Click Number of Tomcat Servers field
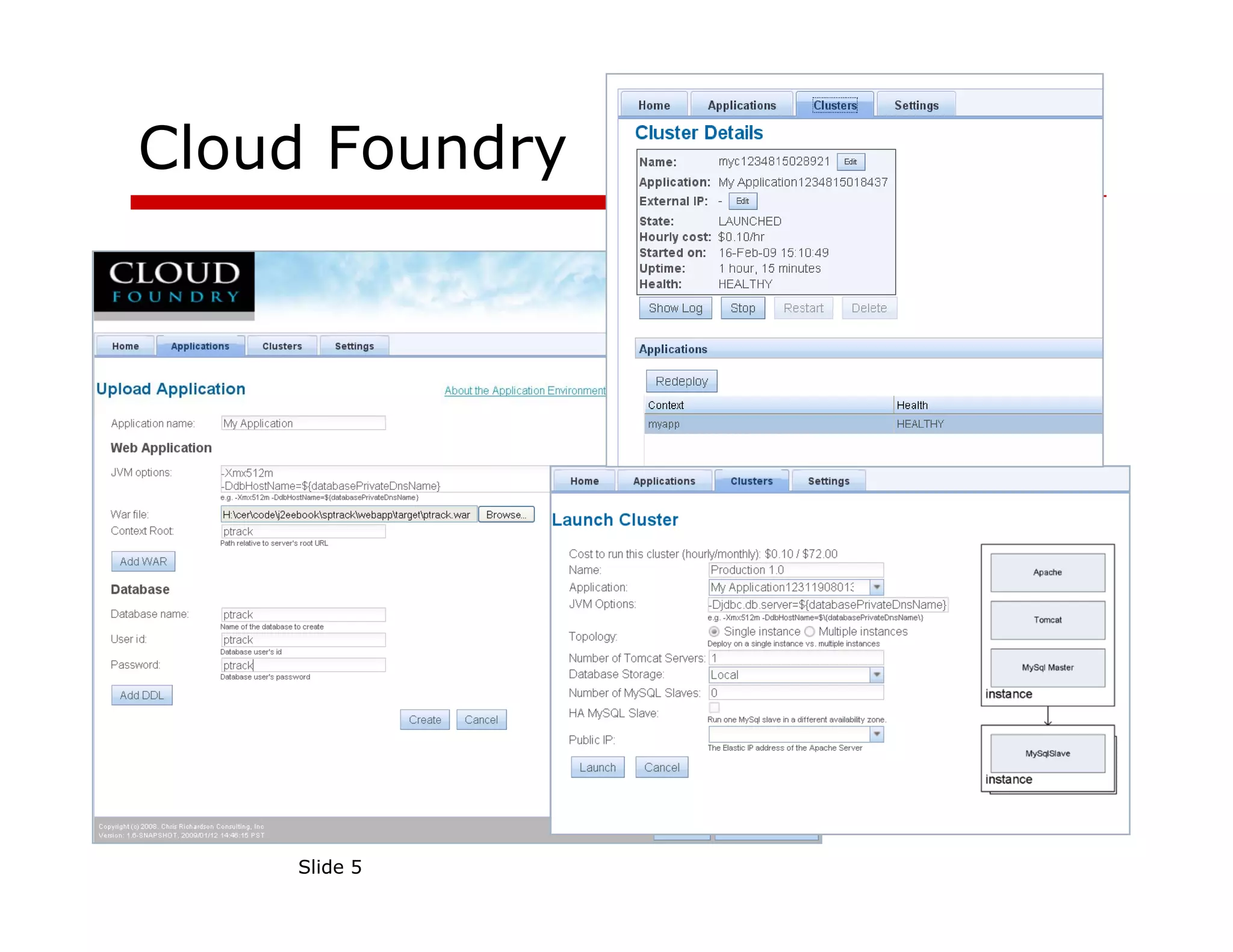This screenshot has width=1233, height=952. point(796,658)
